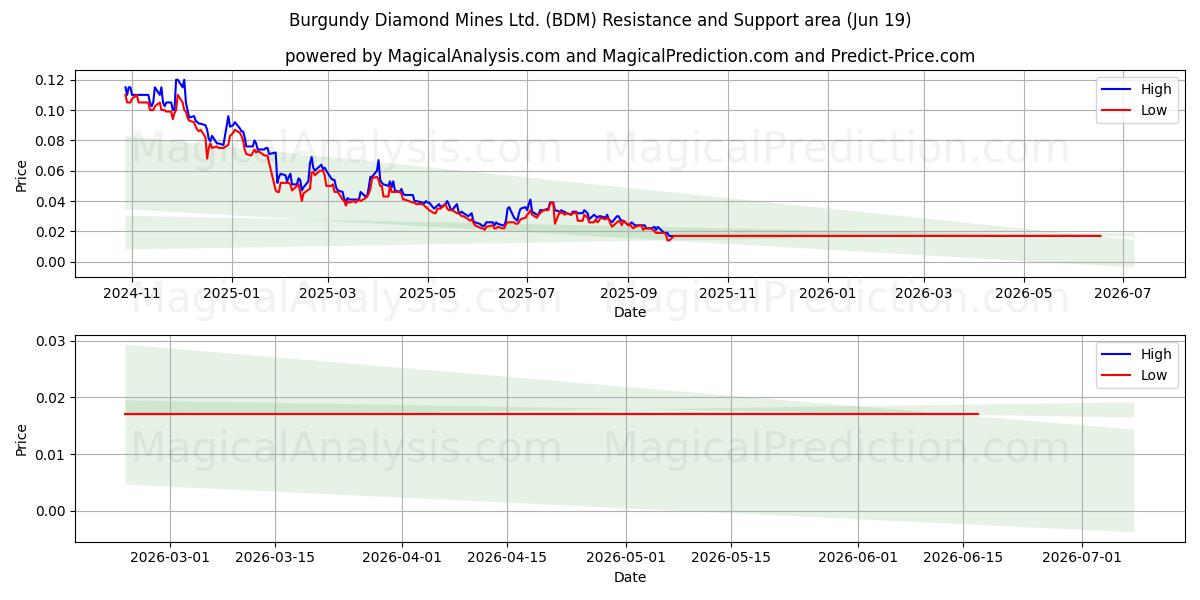Click the 'Price' axis title of the top chart
This screenshot has width=1200, height=600.
coord(22,174)
